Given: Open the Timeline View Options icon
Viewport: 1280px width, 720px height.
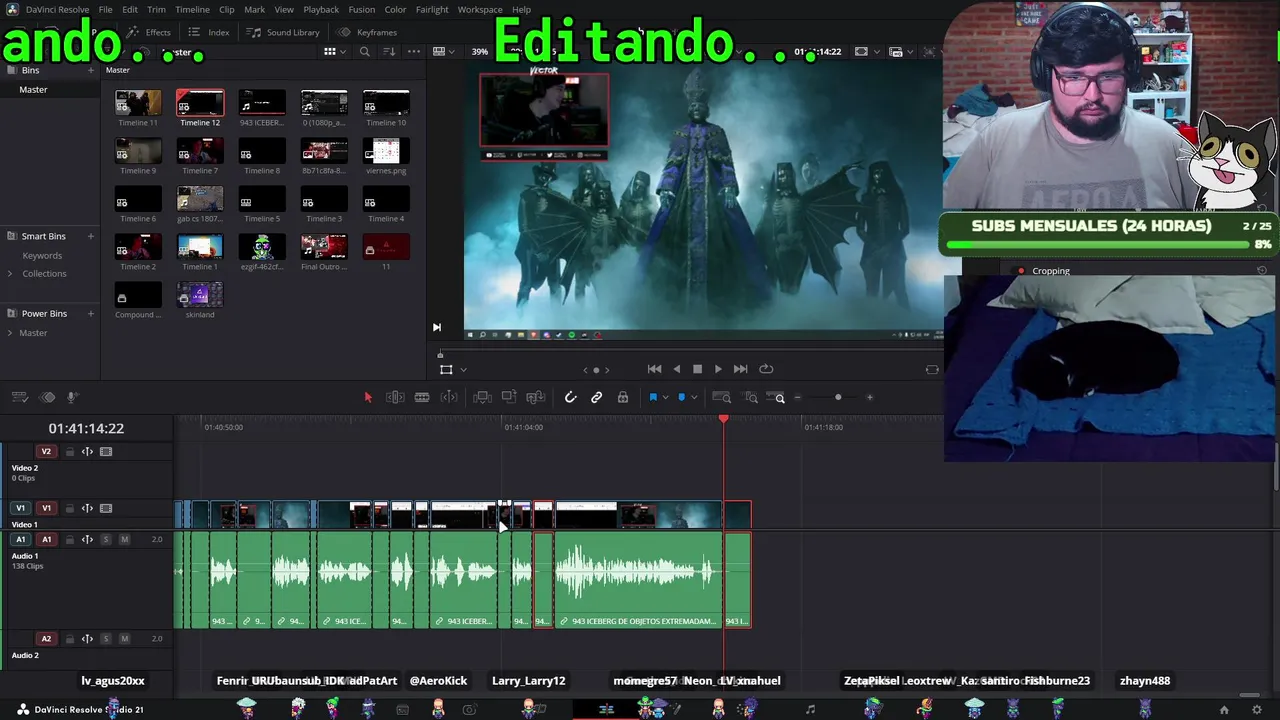Looking at the screenshot, I should click(22, 397).
